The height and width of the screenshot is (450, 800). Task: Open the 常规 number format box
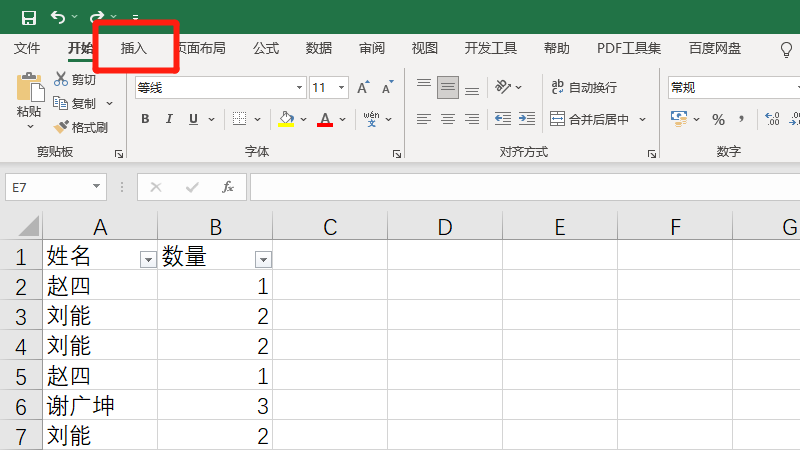click(x=734, y=88)
